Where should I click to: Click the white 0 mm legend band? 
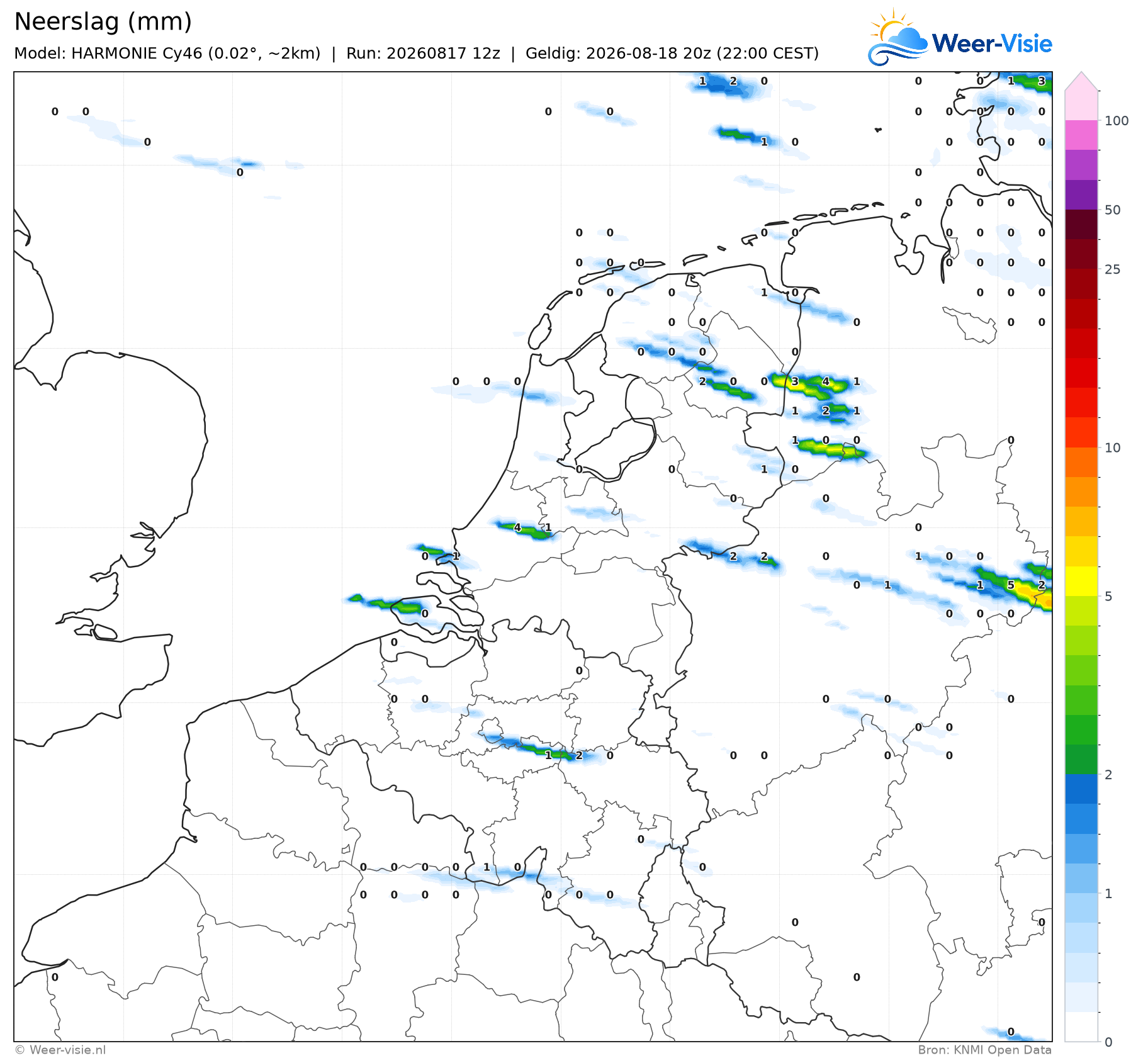tap(1081, 1027)
